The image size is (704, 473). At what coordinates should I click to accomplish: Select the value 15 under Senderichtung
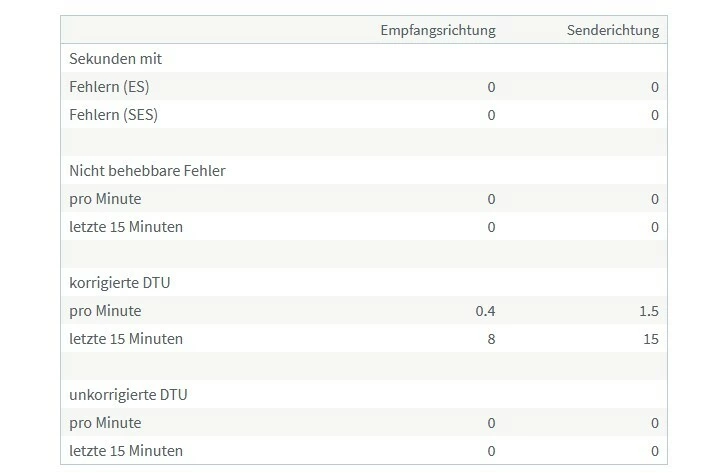tap(650, 339)
